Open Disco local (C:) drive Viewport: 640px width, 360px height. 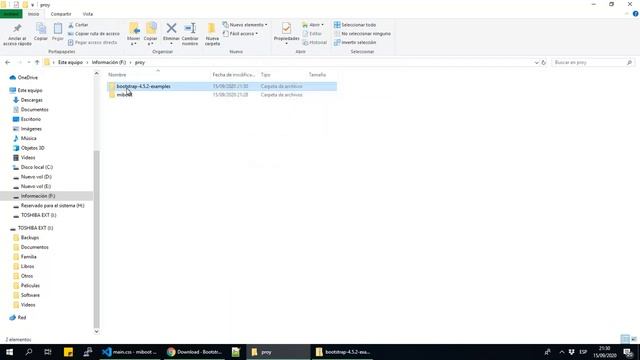[x=37, y=167]
